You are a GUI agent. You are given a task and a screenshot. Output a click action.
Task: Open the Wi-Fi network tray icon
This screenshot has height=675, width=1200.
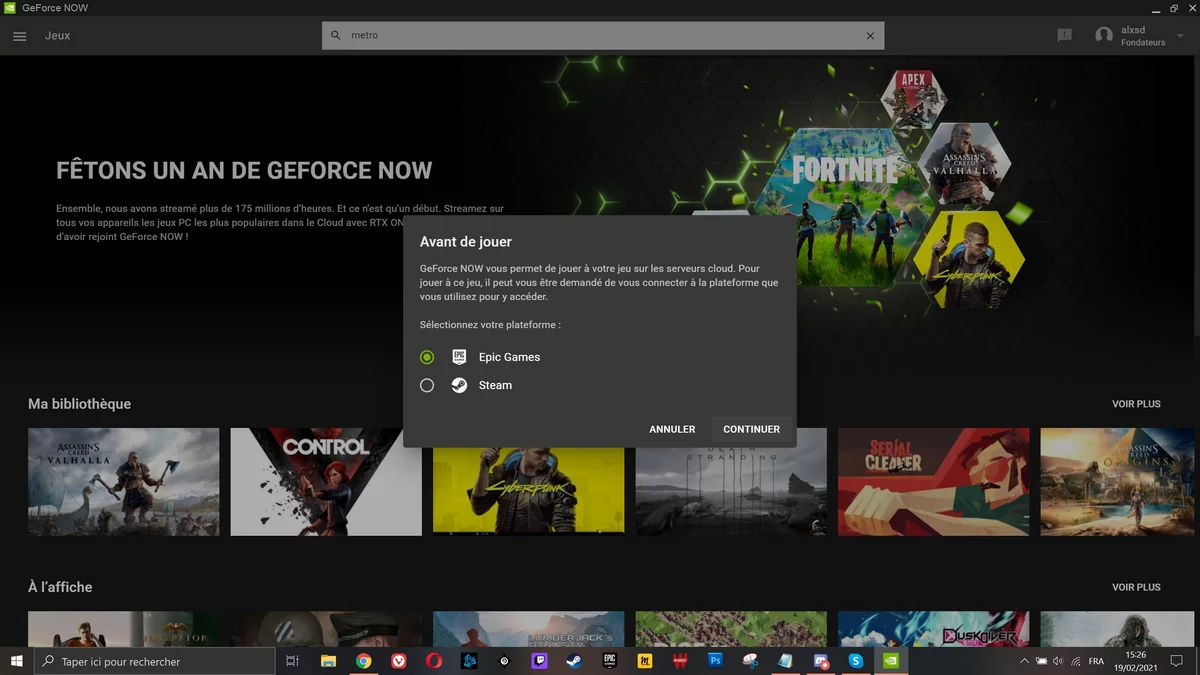pyautogui.click(x=1074, y=661)
